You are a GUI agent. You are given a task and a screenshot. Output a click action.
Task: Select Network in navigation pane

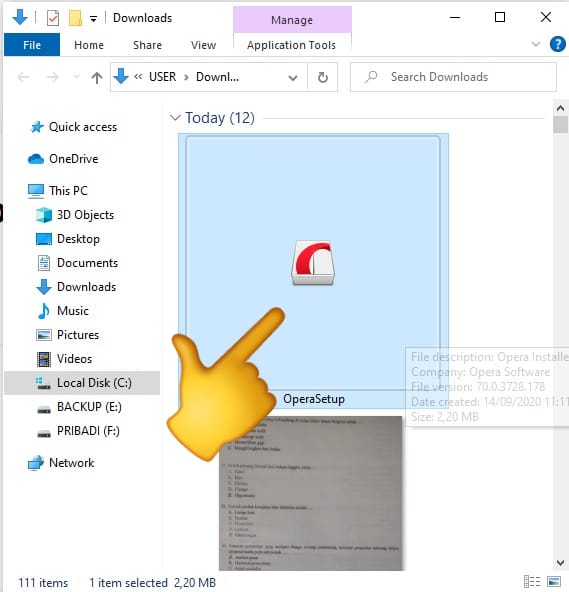71,463
